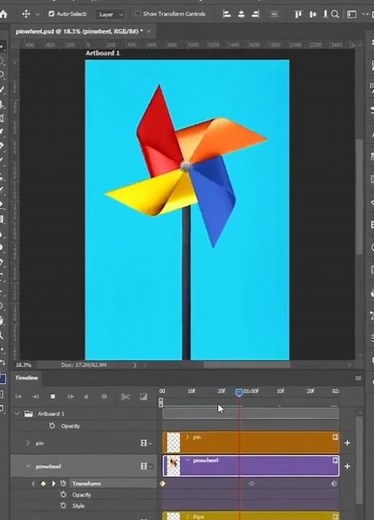Enable Show Transform Controls checkbox
The image size is (374, 520).
coord(138,14)
